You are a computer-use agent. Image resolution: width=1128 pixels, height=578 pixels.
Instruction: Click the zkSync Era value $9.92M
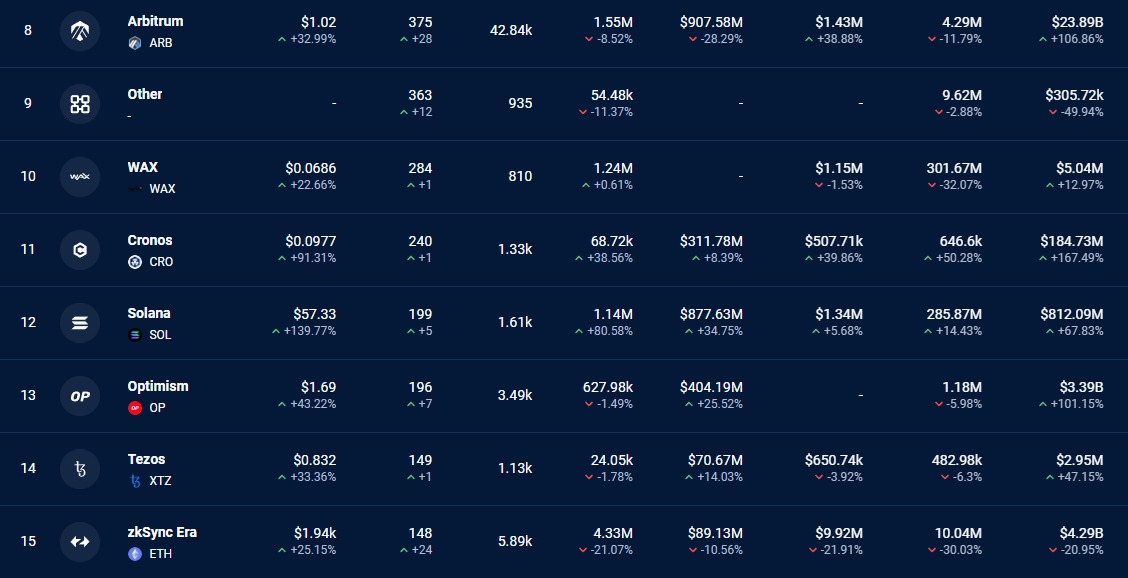tap(839, 533)
